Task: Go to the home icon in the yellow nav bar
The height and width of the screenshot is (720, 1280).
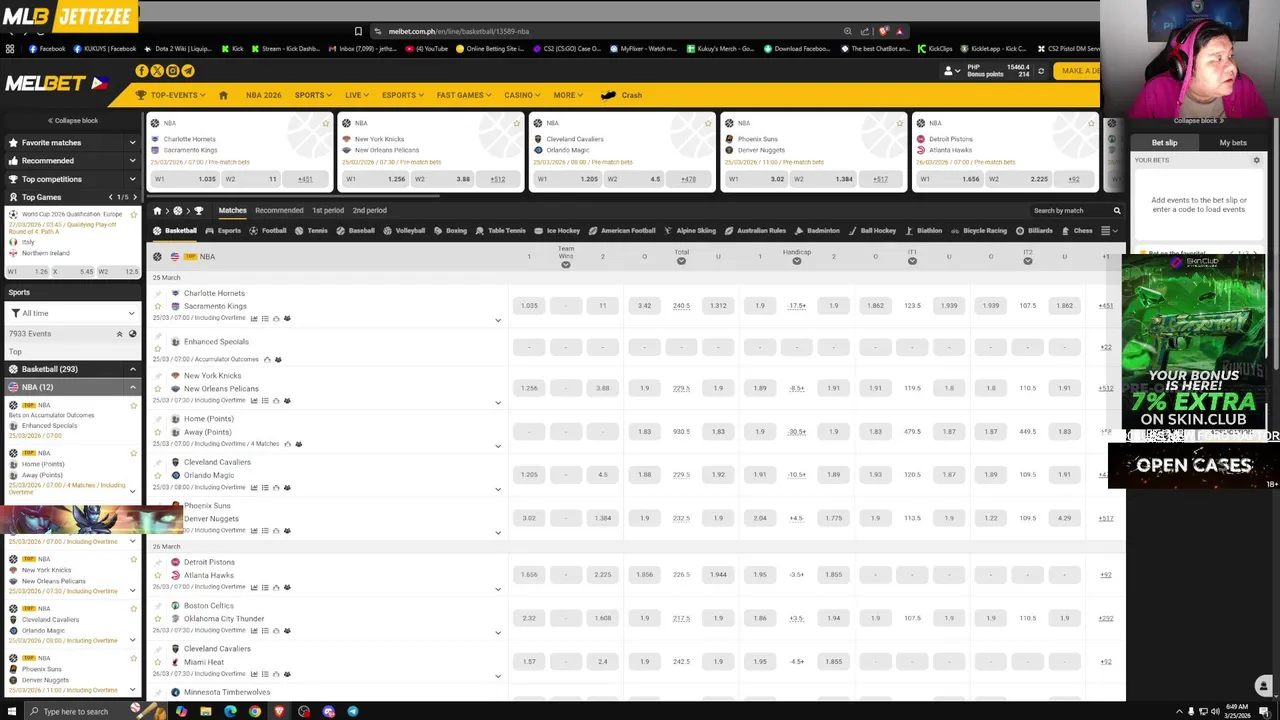Action: (223, 95)
